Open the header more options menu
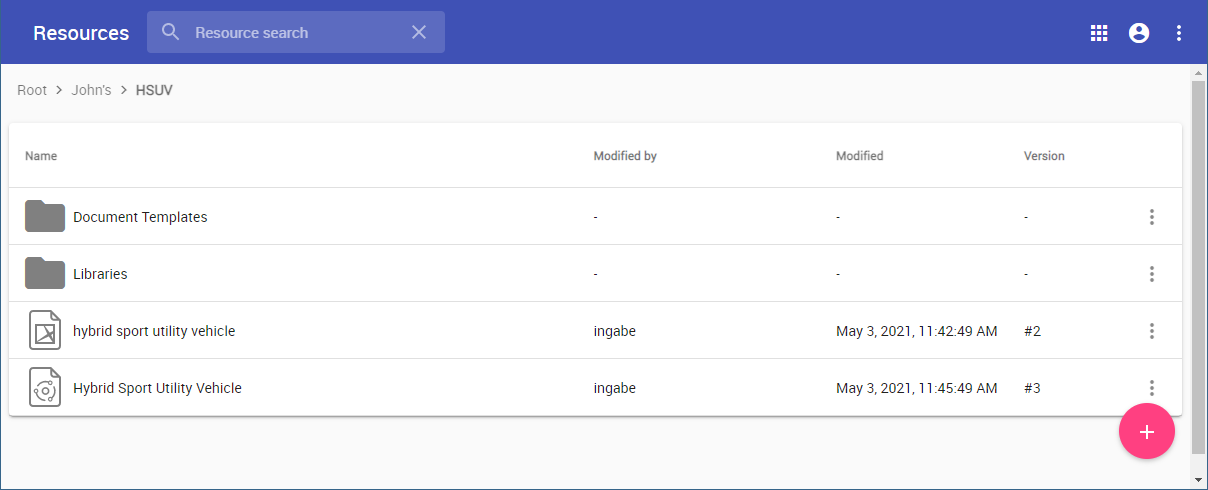The width and height of the screenshot is (1208, 490). (1179, 33)
